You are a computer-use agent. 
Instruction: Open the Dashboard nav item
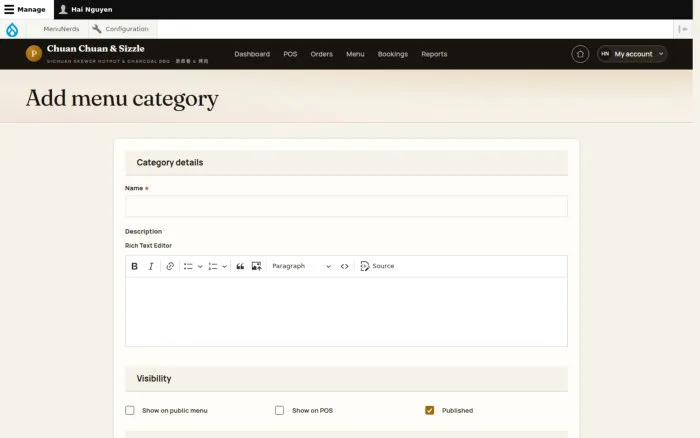coord(252,54)
